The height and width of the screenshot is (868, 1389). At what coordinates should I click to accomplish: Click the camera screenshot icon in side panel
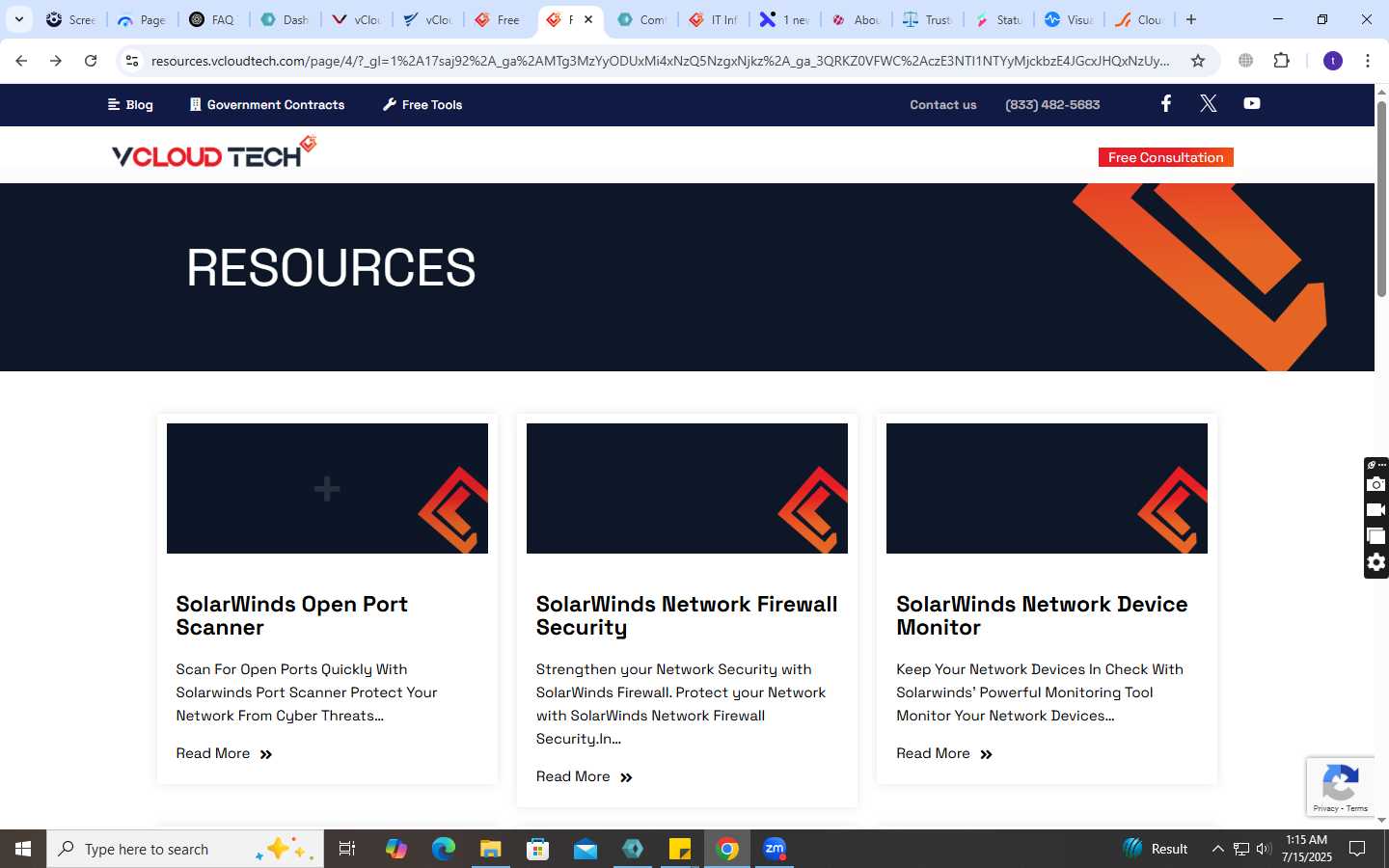point(1376,484)
